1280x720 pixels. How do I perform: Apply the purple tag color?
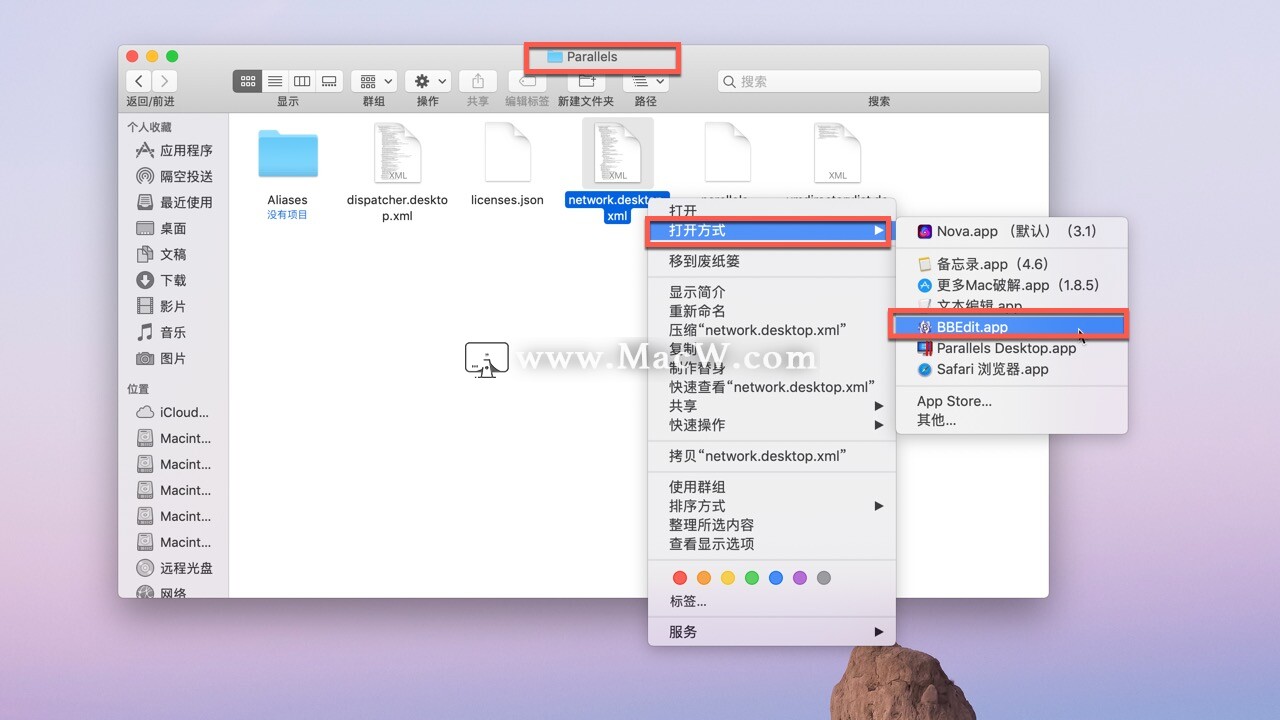800,578
